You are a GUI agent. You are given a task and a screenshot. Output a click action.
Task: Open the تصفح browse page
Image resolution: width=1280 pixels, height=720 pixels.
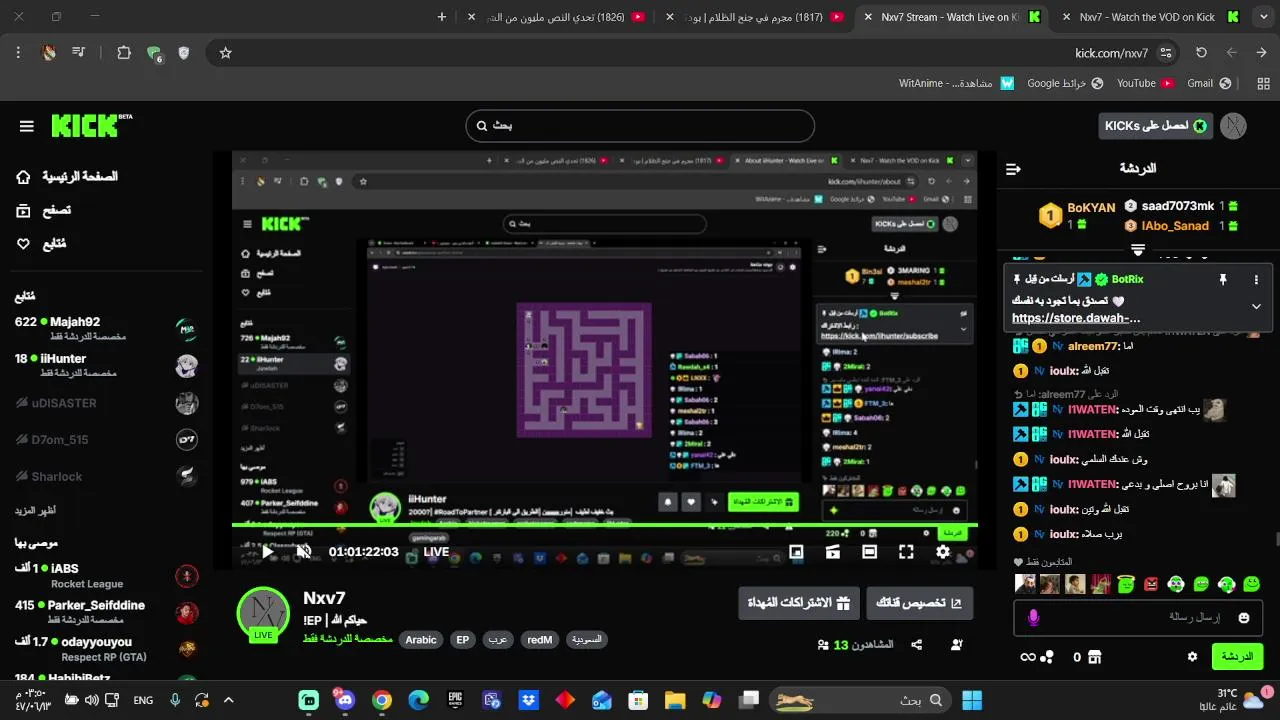[43, 211]
